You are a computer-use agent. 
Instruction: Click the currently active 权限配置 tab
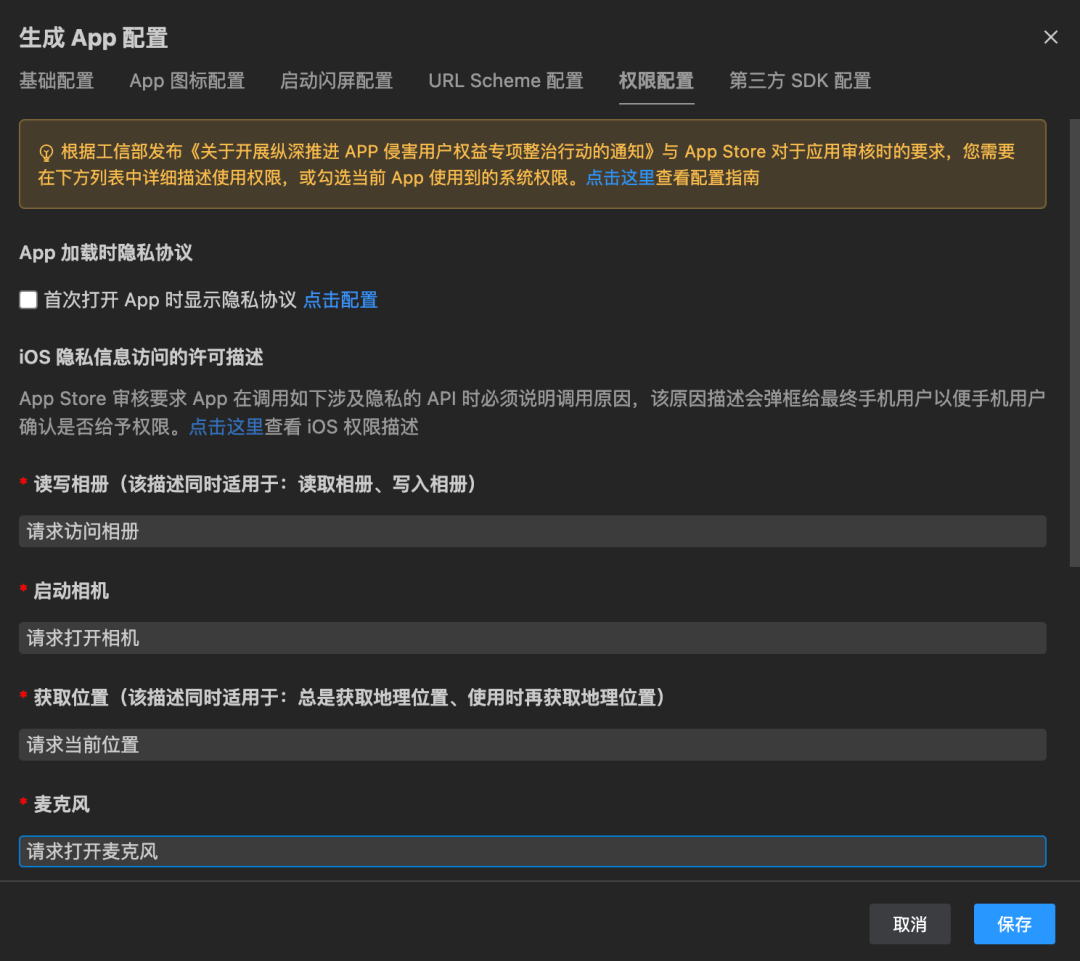point(656,81)
